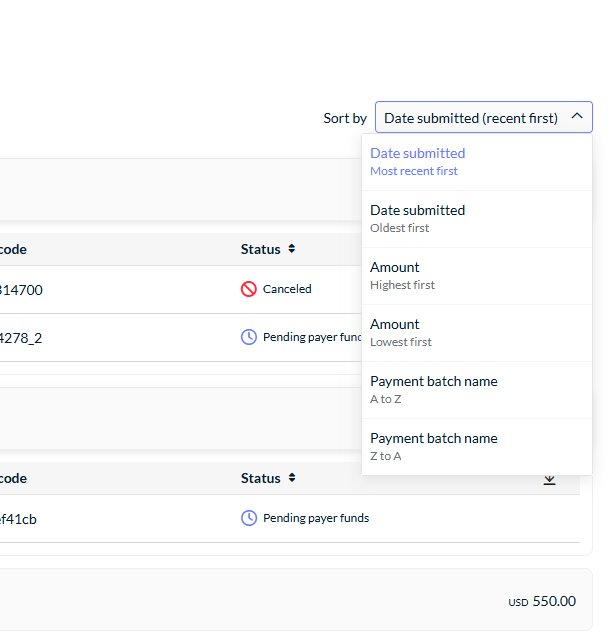Open the 4278_2 pending payment row

[x=181, y=338]
